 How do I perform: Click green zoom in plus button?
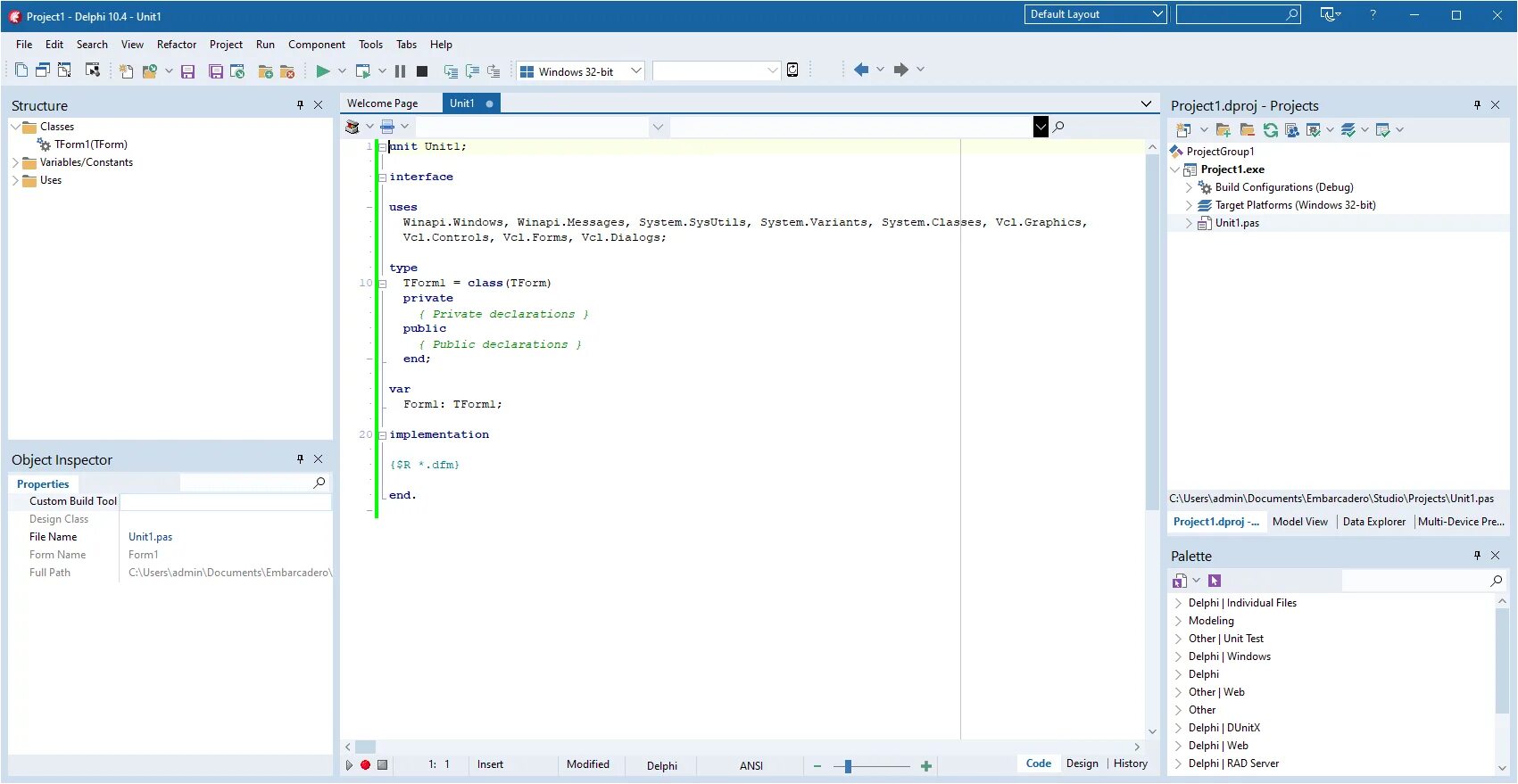tap(926, 766)
